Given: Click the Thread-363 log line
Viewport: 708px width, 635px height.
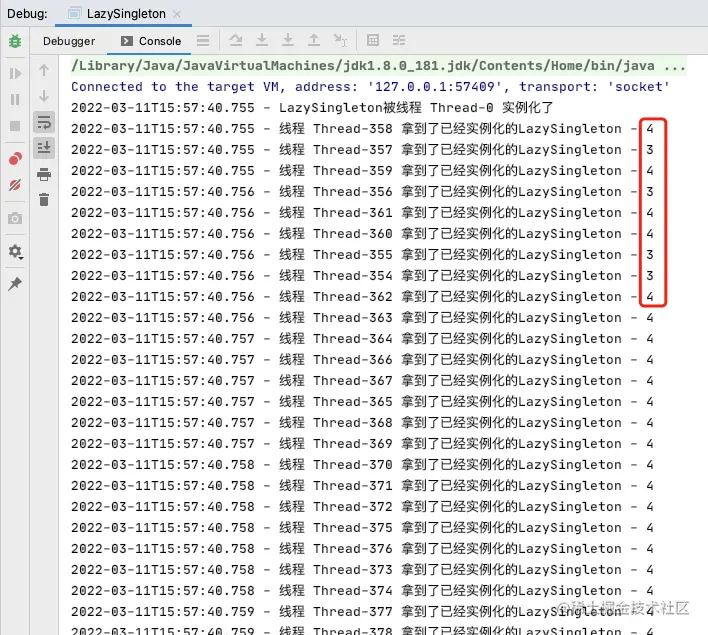Looking at the screenshot, I should click(363, 318).
